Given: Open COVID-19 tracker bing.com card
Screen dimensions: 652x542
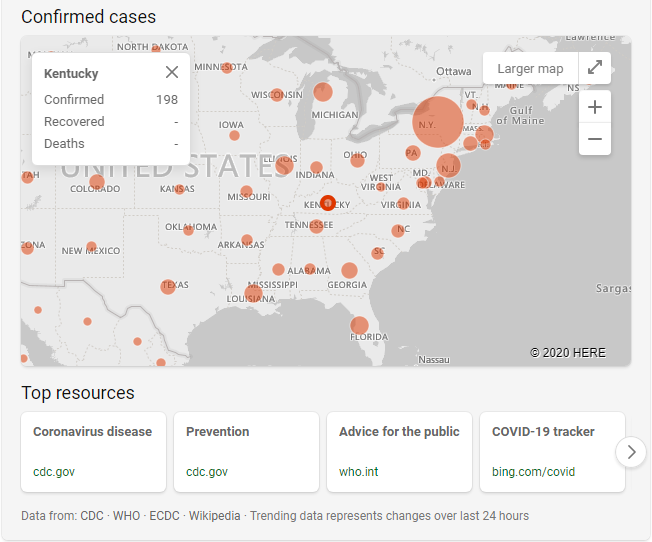Looking at the screenshot, I should pos(552,452).
